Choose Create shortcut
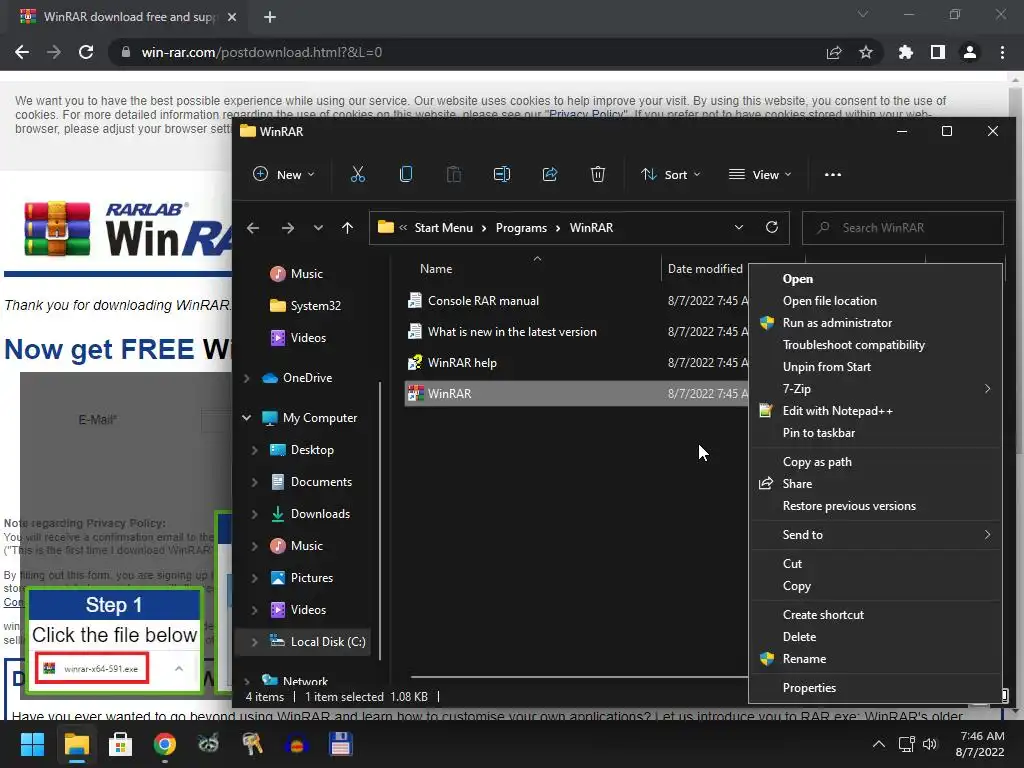 tap(876, 615)
